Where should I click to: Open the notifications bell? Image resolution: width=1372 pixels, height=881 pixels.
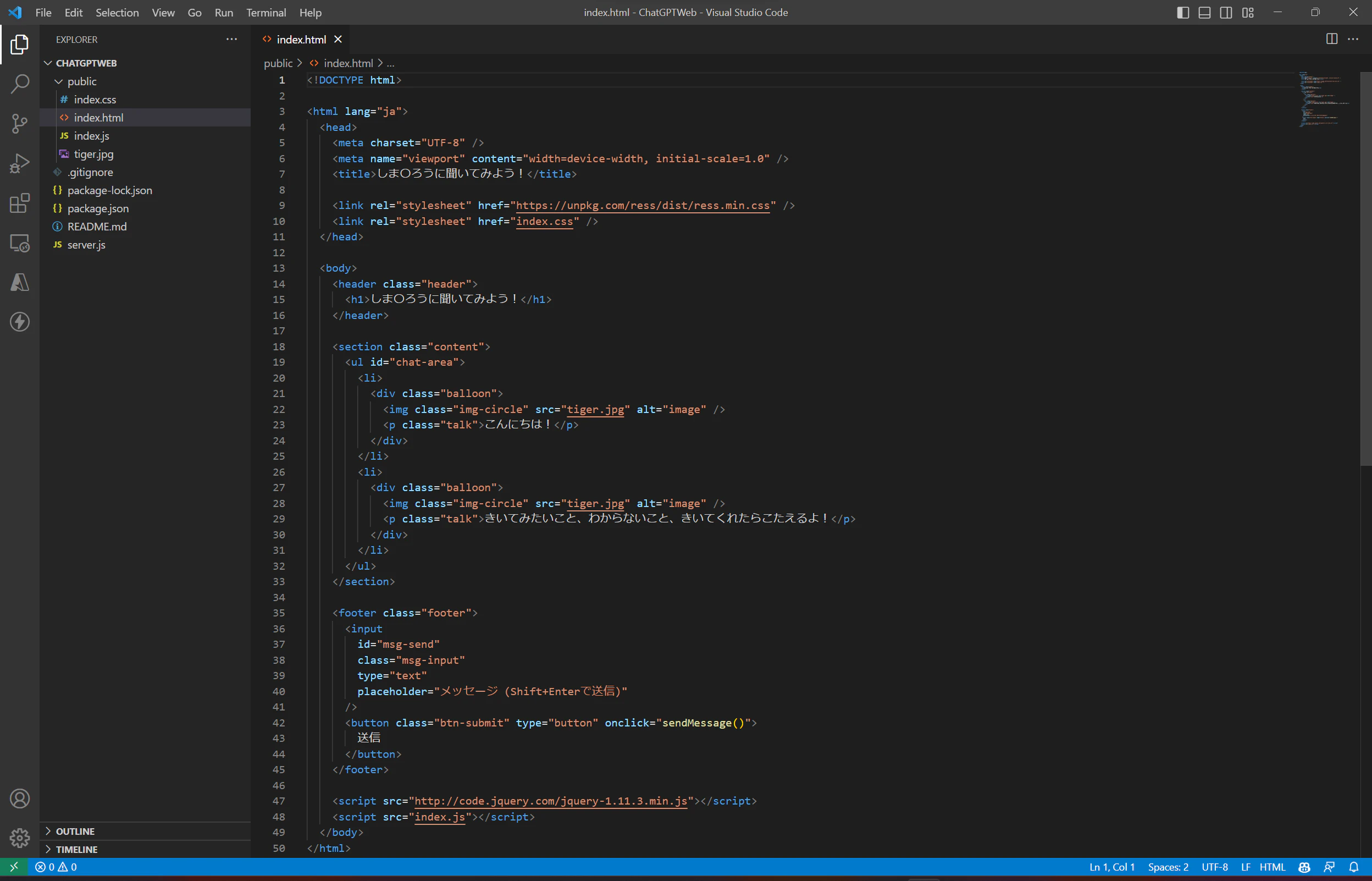1354,867
